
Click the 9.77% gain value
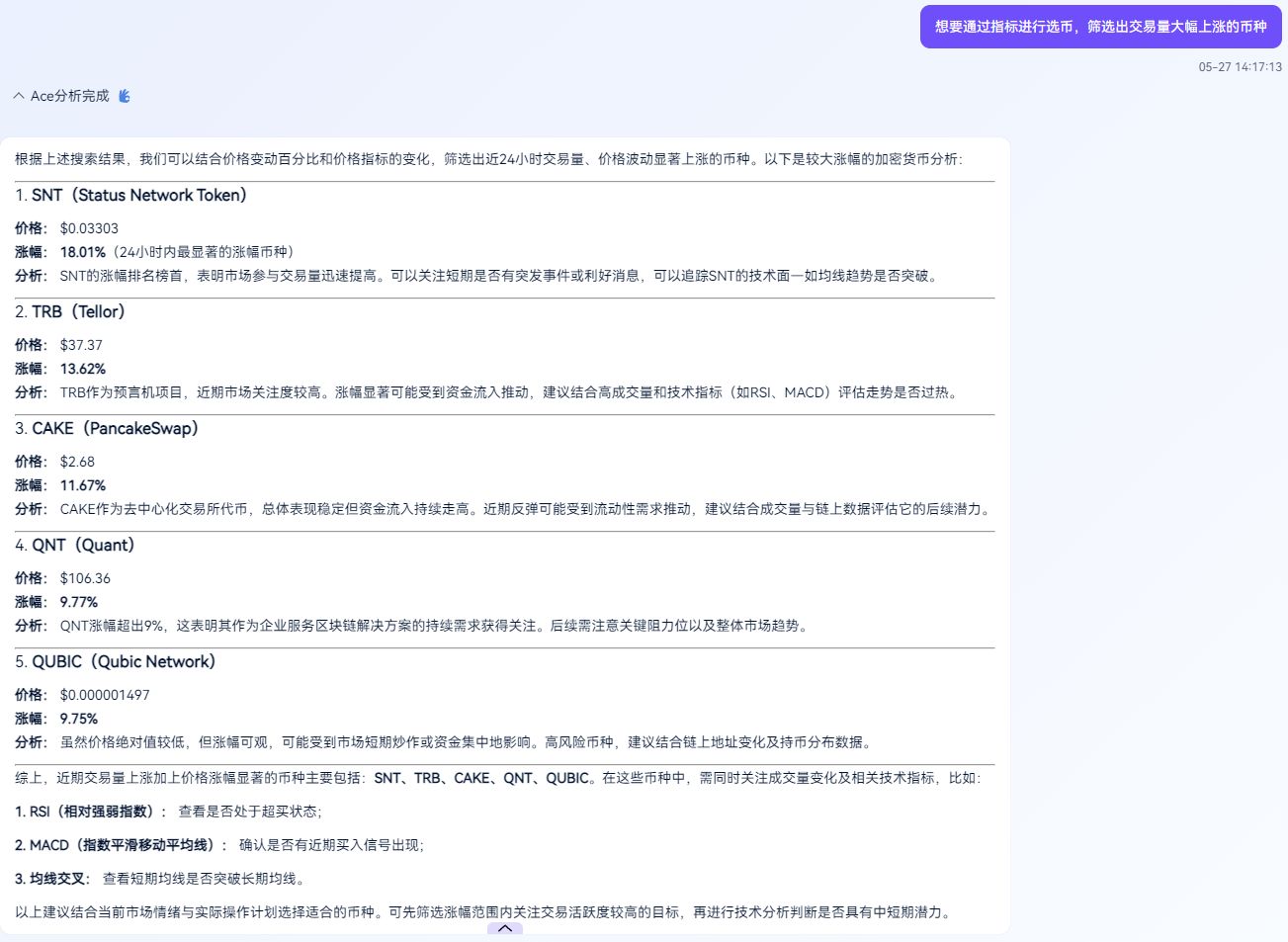click(79, 602)
